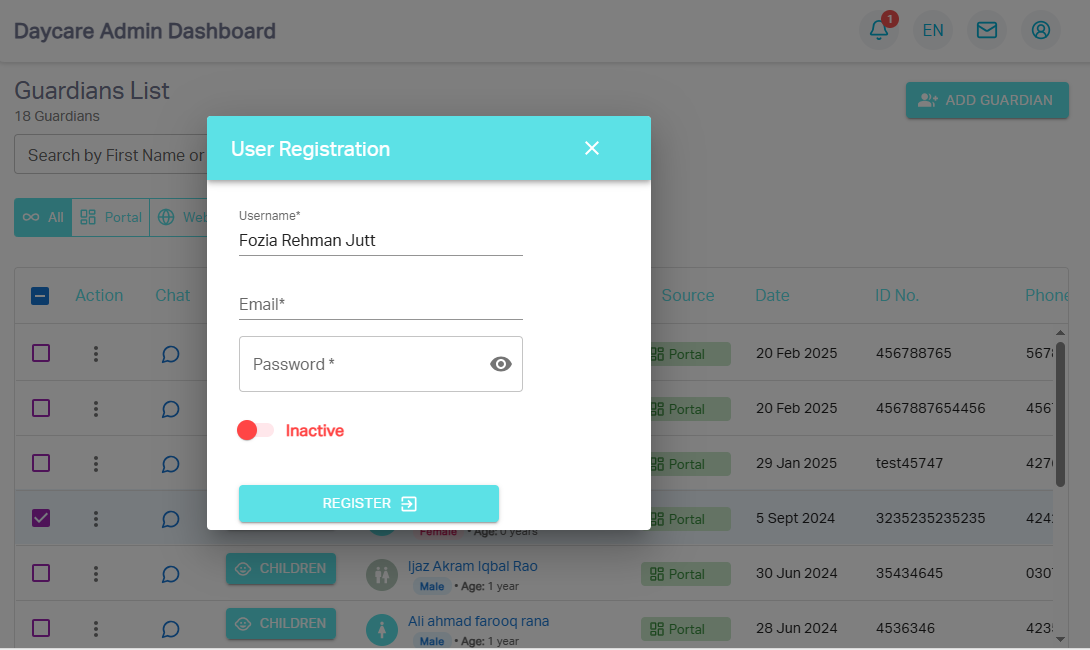Click the ADD GUARDIAN button
Screen dimensions: 1090x650
click(987, 100)
